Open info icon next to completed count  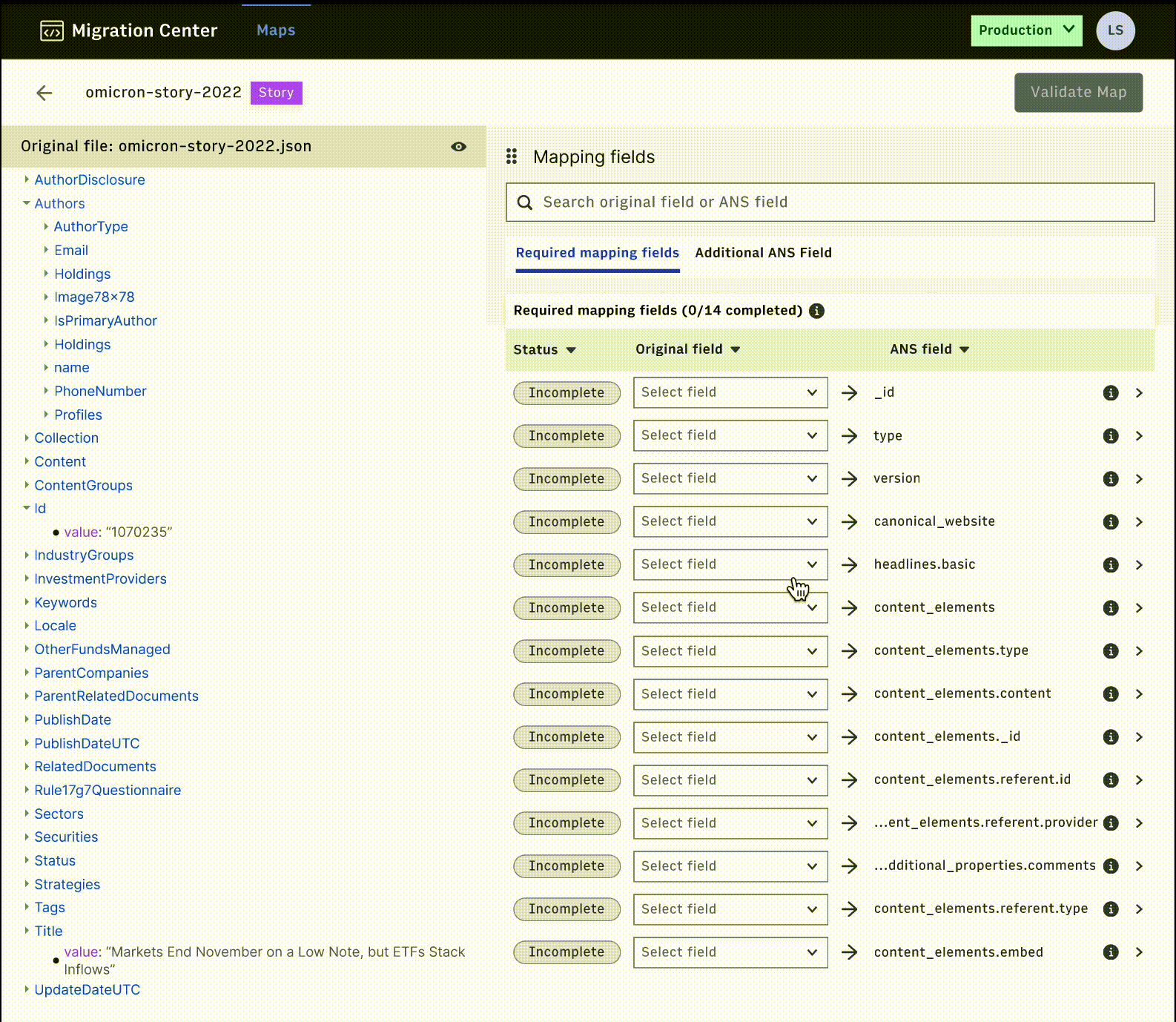click(x=816, y=311)
